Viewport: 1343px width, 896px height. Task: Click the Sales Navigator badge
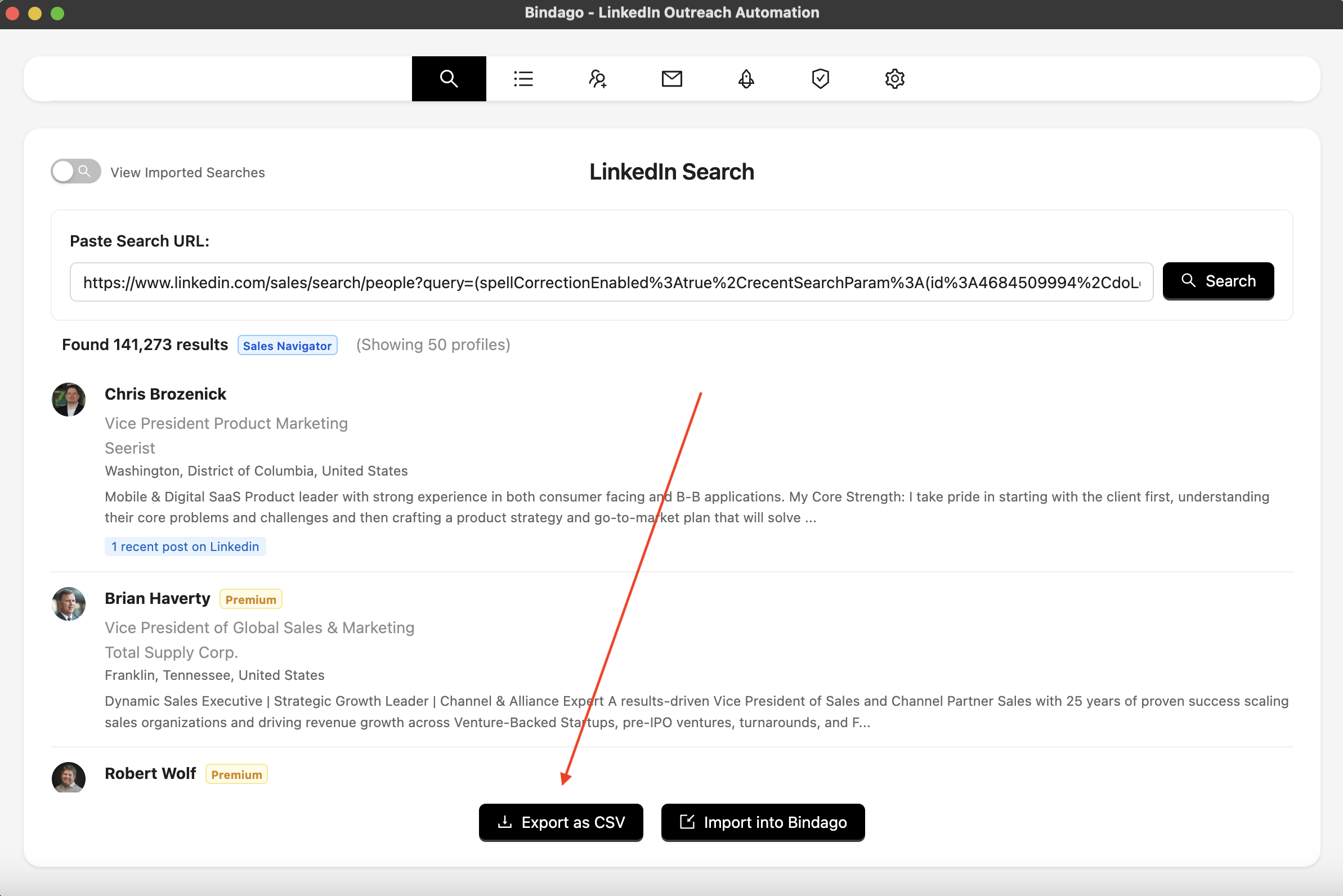click(287, 346)
